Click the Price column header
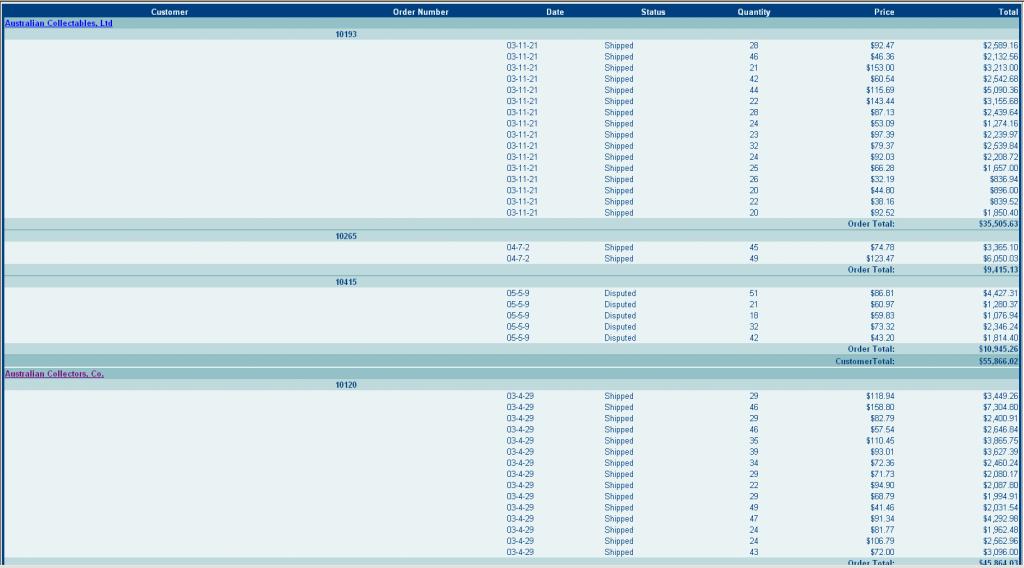The width and height of the screenshot is (1024, 568). pos(884,12)
